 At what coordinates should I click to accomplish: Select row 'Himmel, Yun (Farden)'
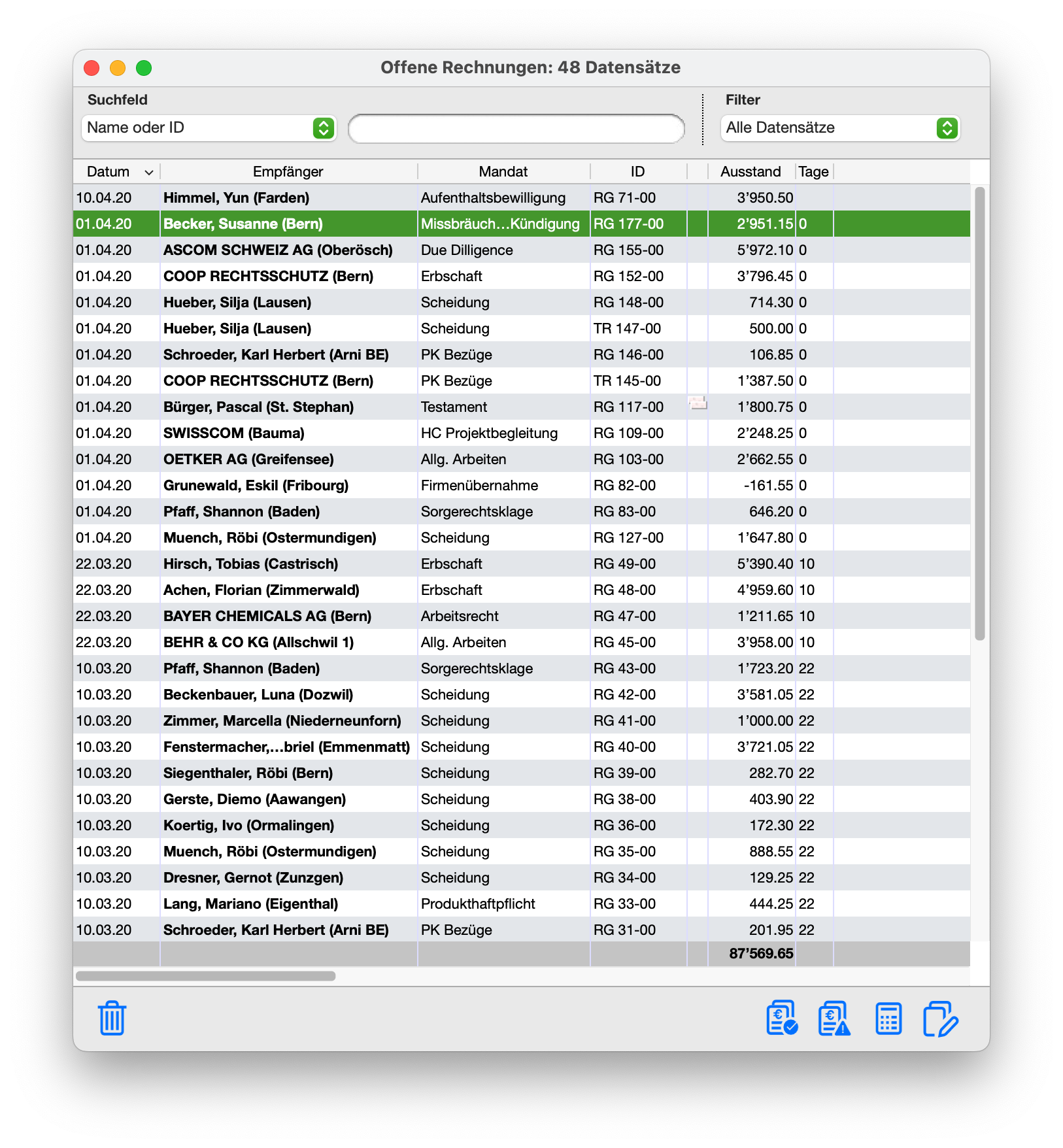click(522, 197)
